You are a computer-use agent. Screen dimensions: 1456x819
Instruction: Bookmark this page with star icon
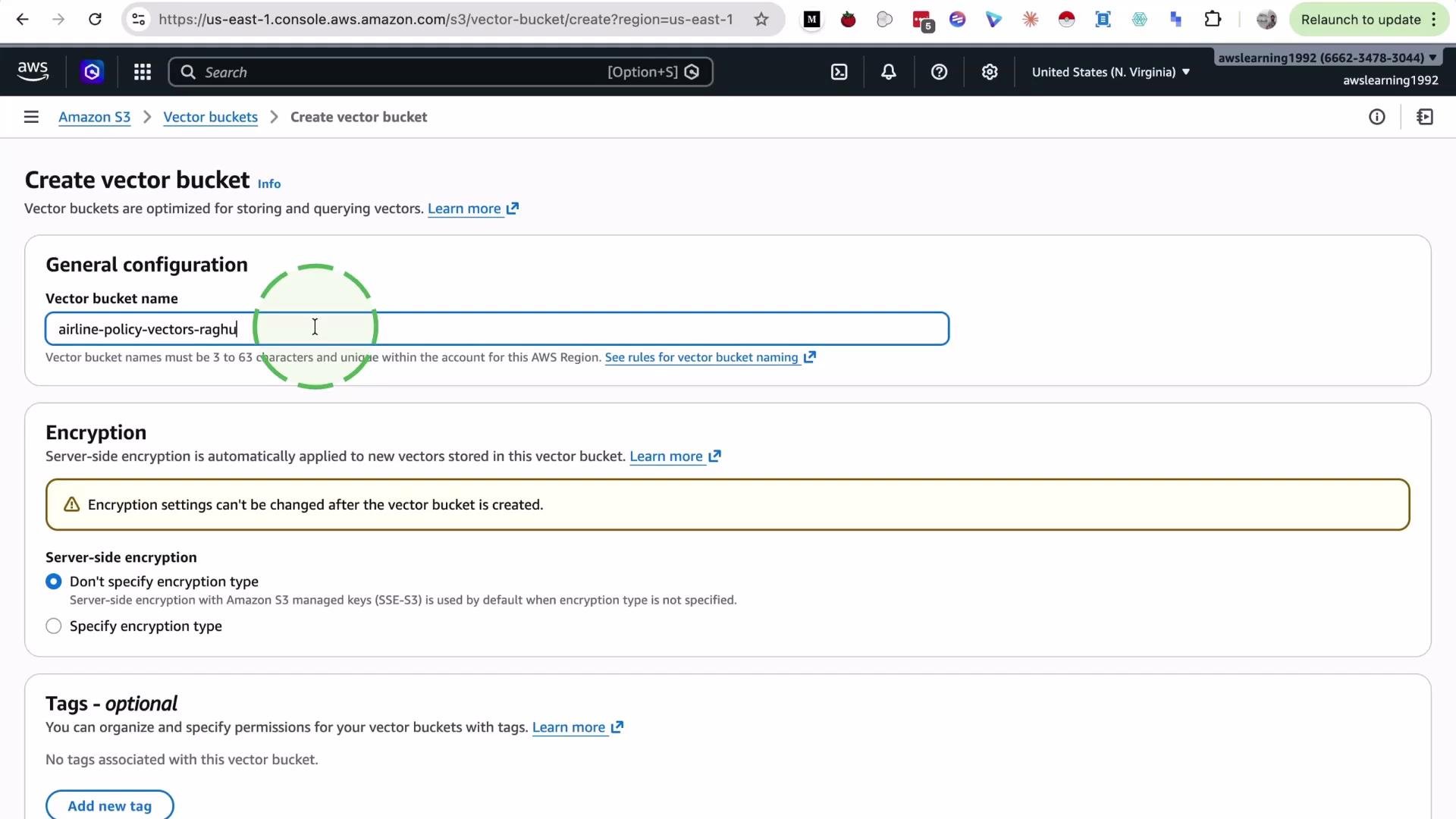pos(761,20)
